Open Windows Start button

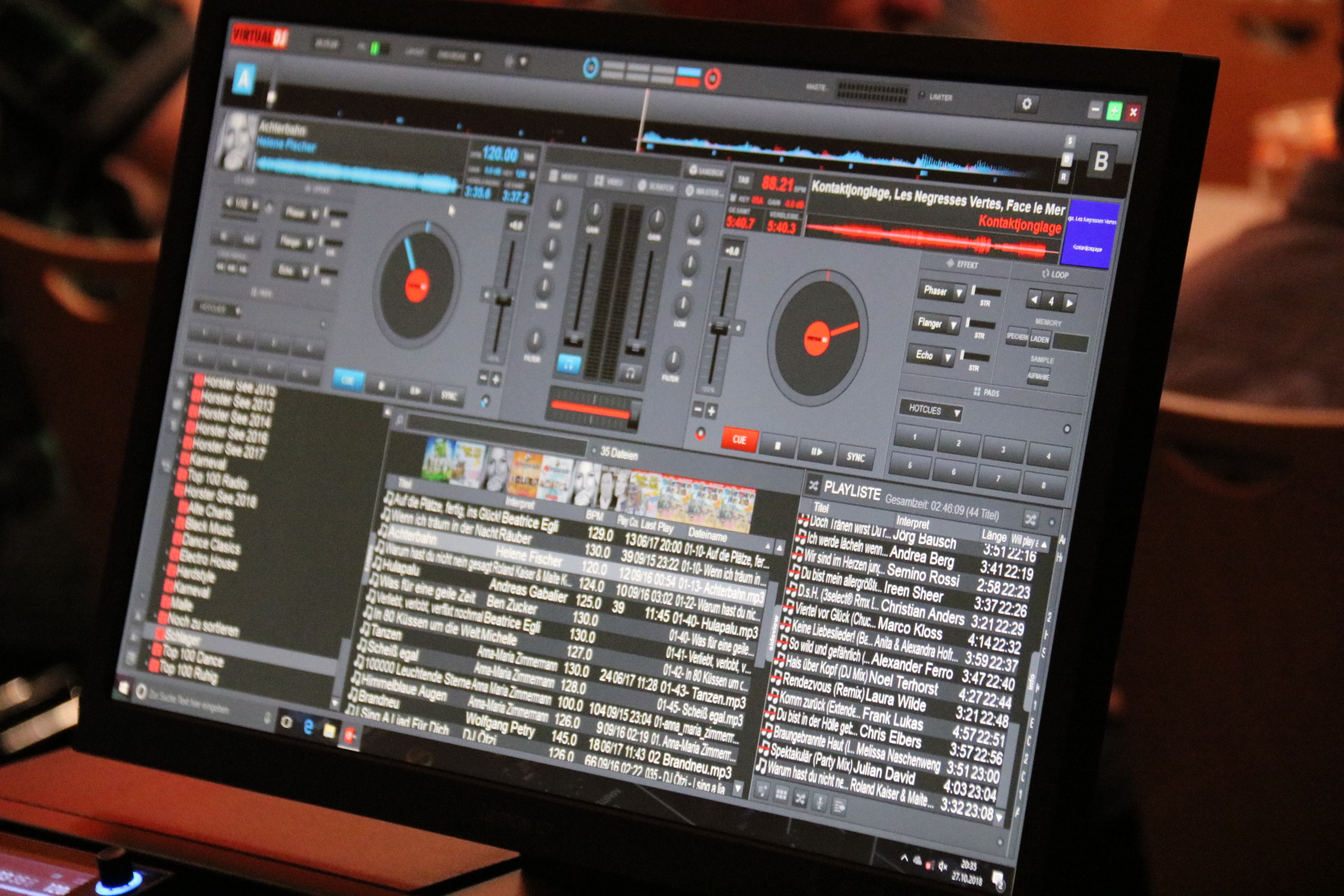click(x=124, y=687)
